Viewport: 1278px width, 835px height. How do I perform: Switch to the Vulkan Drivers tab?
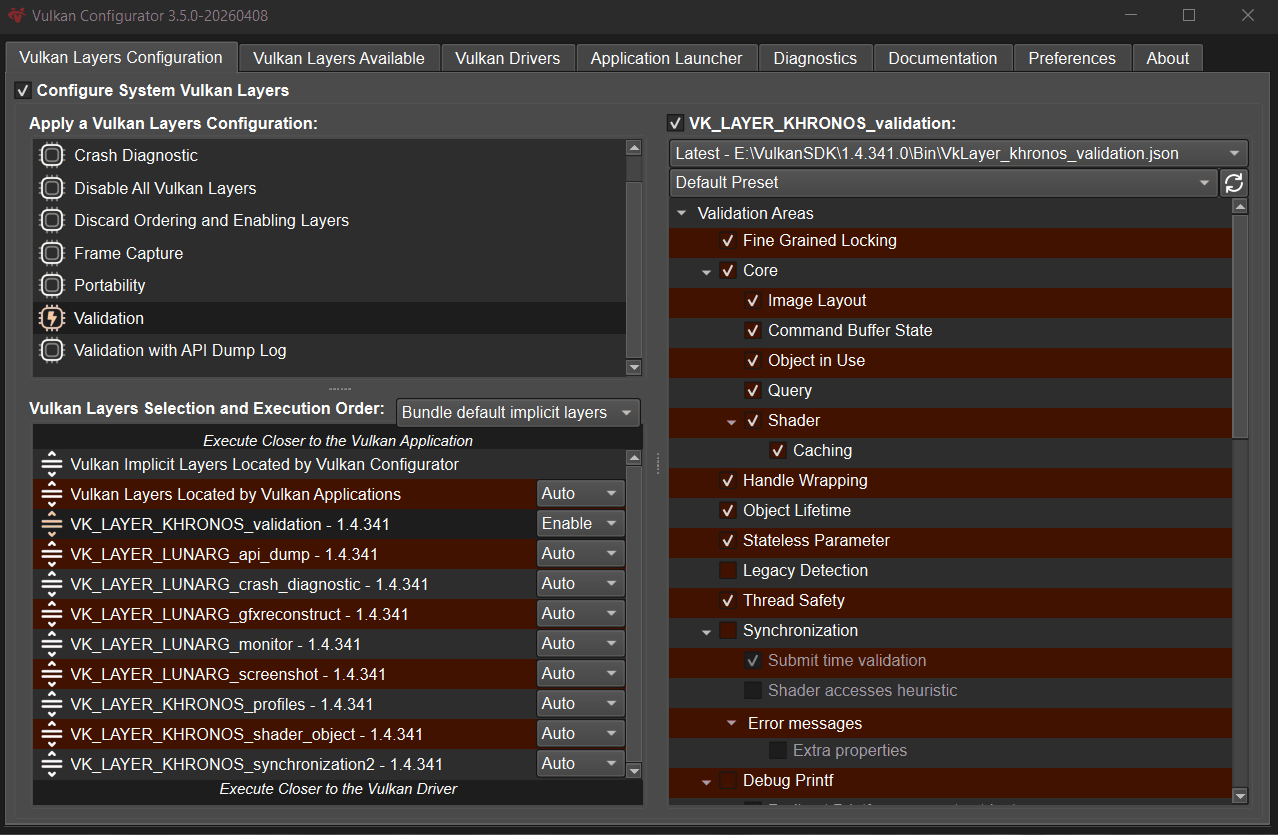point(507,58)
